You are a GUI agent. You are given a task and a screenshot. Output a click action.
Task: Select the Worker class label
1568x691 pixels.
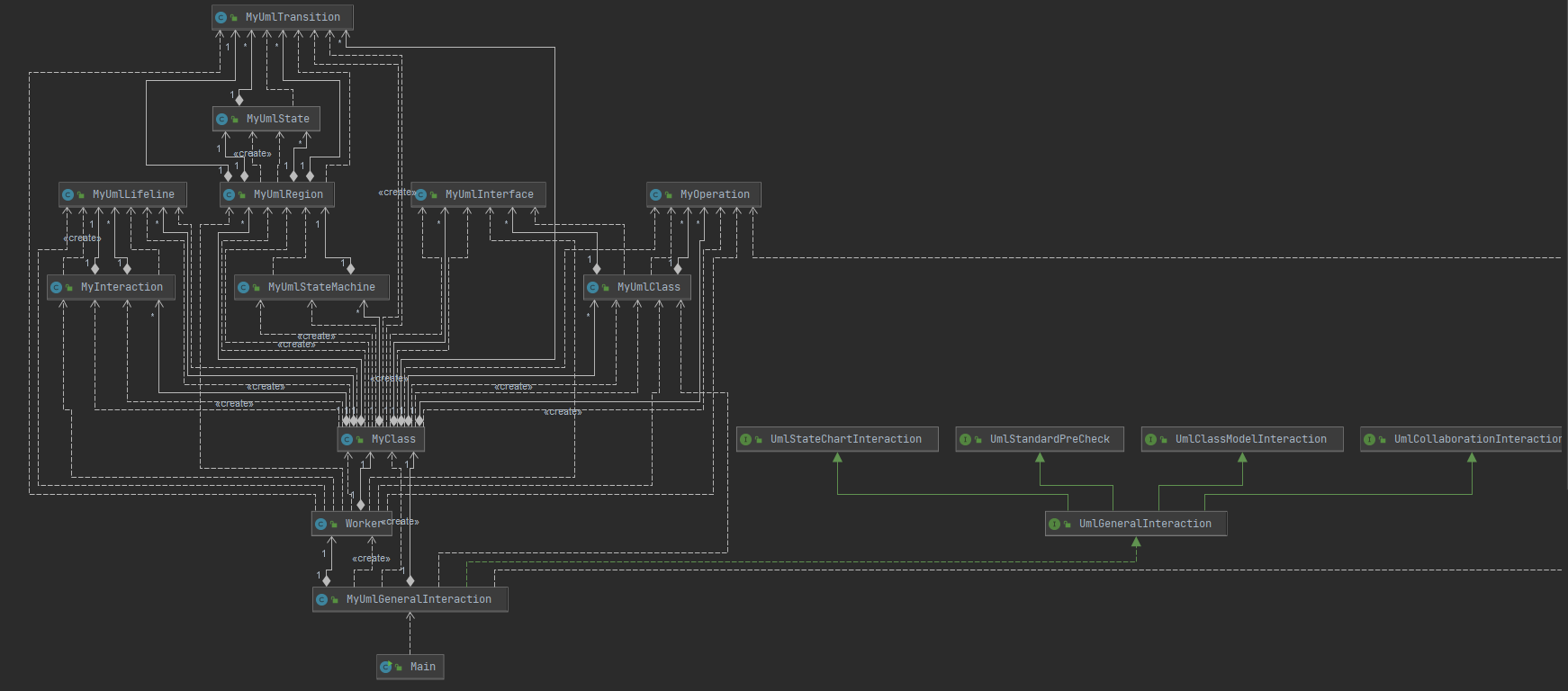coord(363,524)
